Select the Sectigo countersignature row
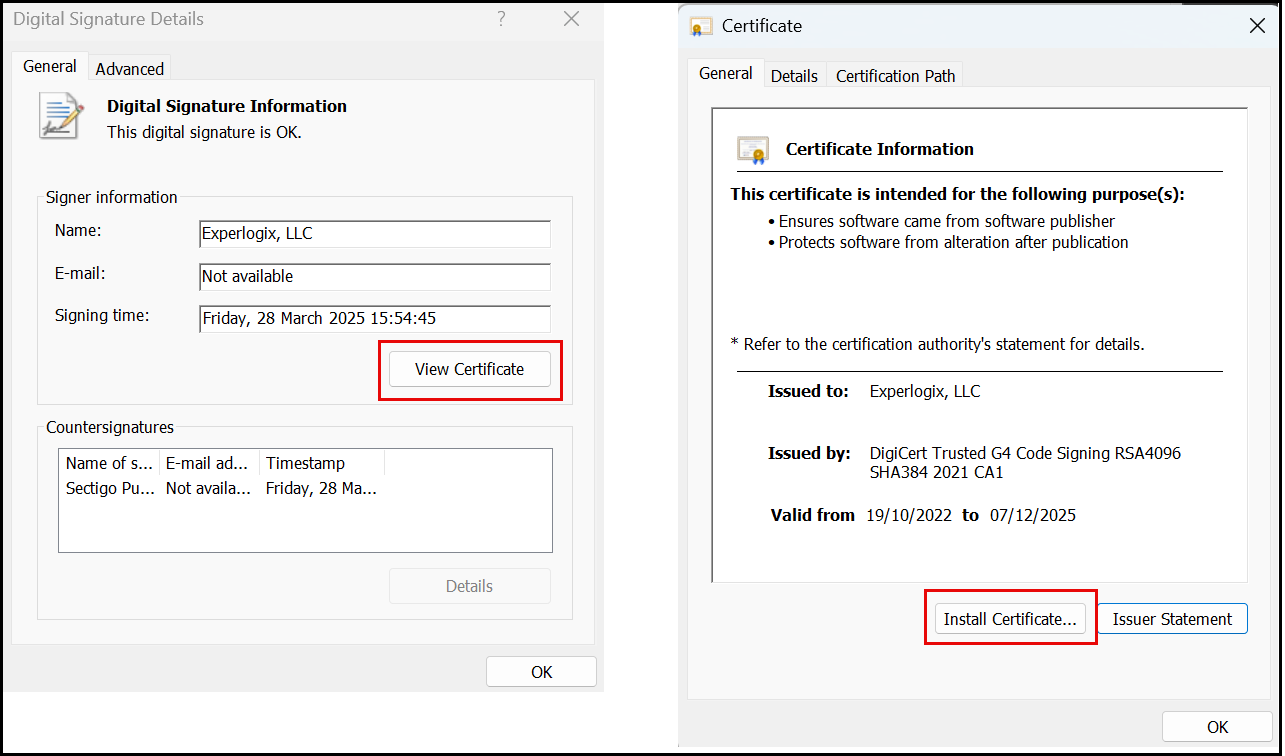 pos(220,488)
